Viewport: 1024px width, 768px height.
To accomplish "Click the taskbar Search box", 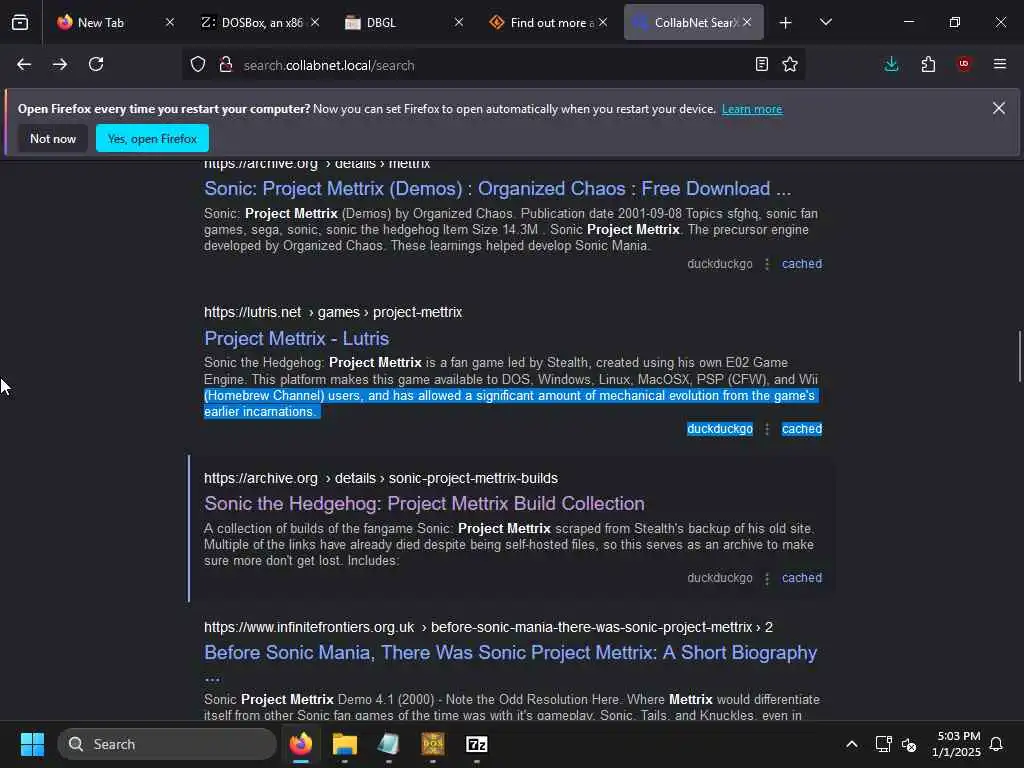I will (167, 744).
